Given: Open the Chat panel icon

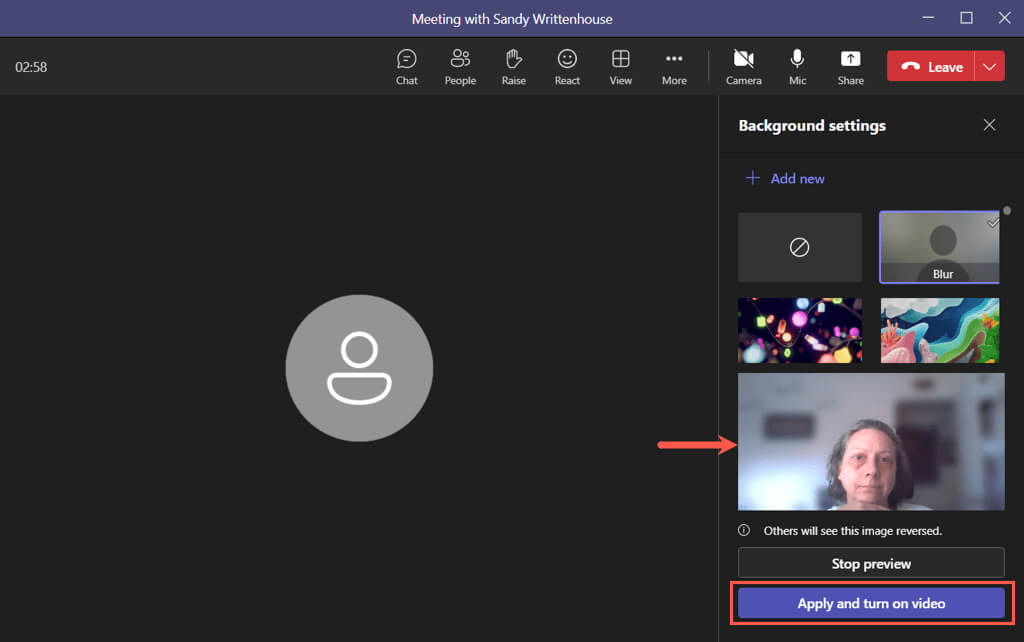Looking at the screenshot, I should coord(406,66).
